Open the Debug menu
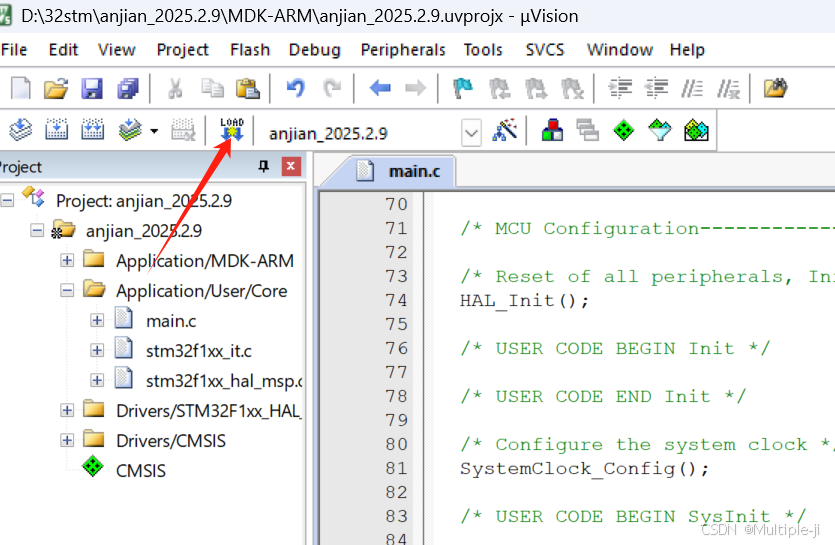 [315, 50]
